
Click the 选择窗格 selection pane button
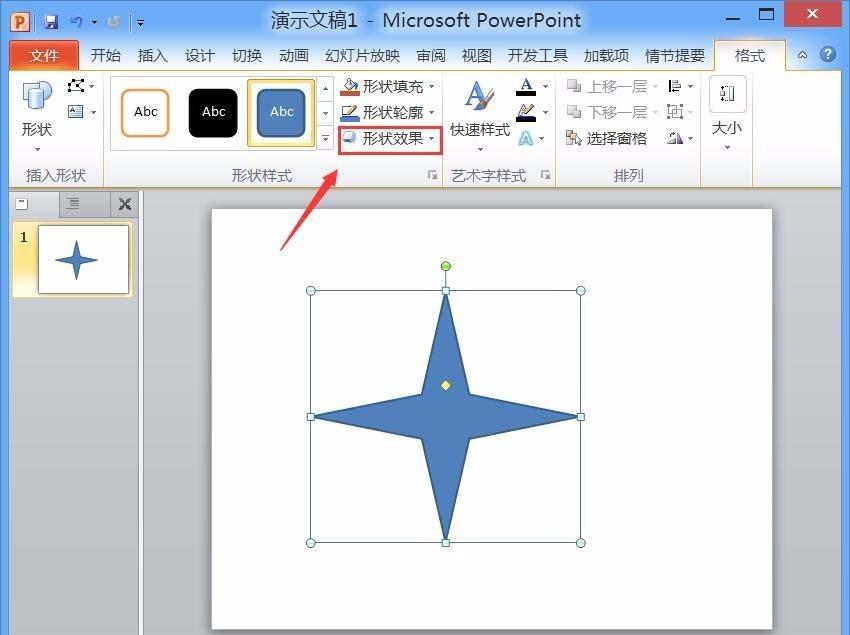607,138
